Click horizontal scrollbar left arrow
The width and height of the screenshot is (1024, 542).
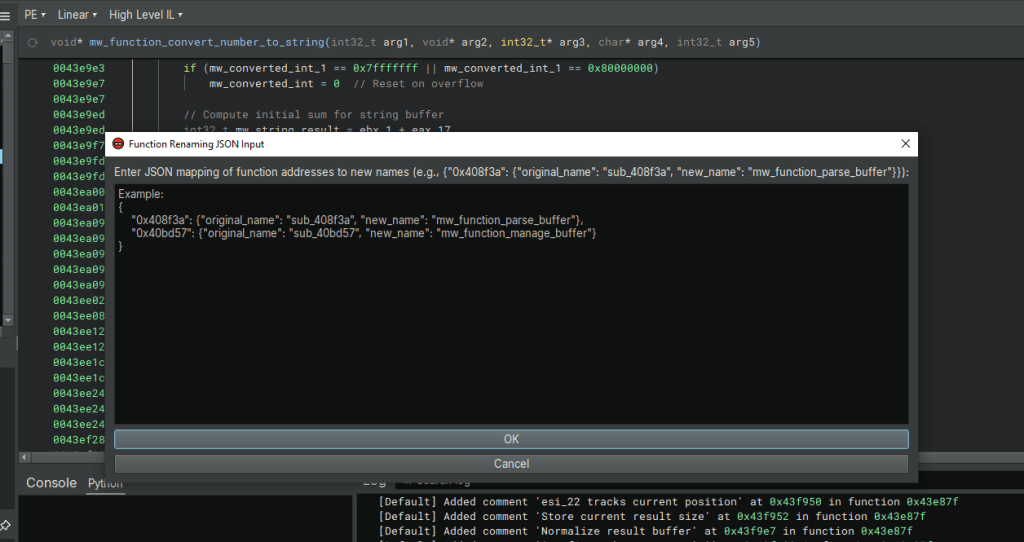coord(24,457)
